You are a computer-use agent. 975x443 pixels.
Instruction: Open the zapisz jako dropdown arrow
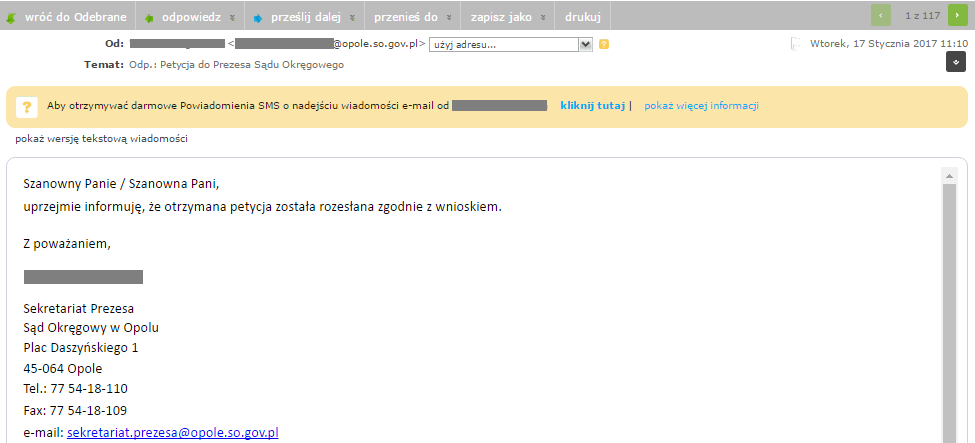(x=543, y=18)
